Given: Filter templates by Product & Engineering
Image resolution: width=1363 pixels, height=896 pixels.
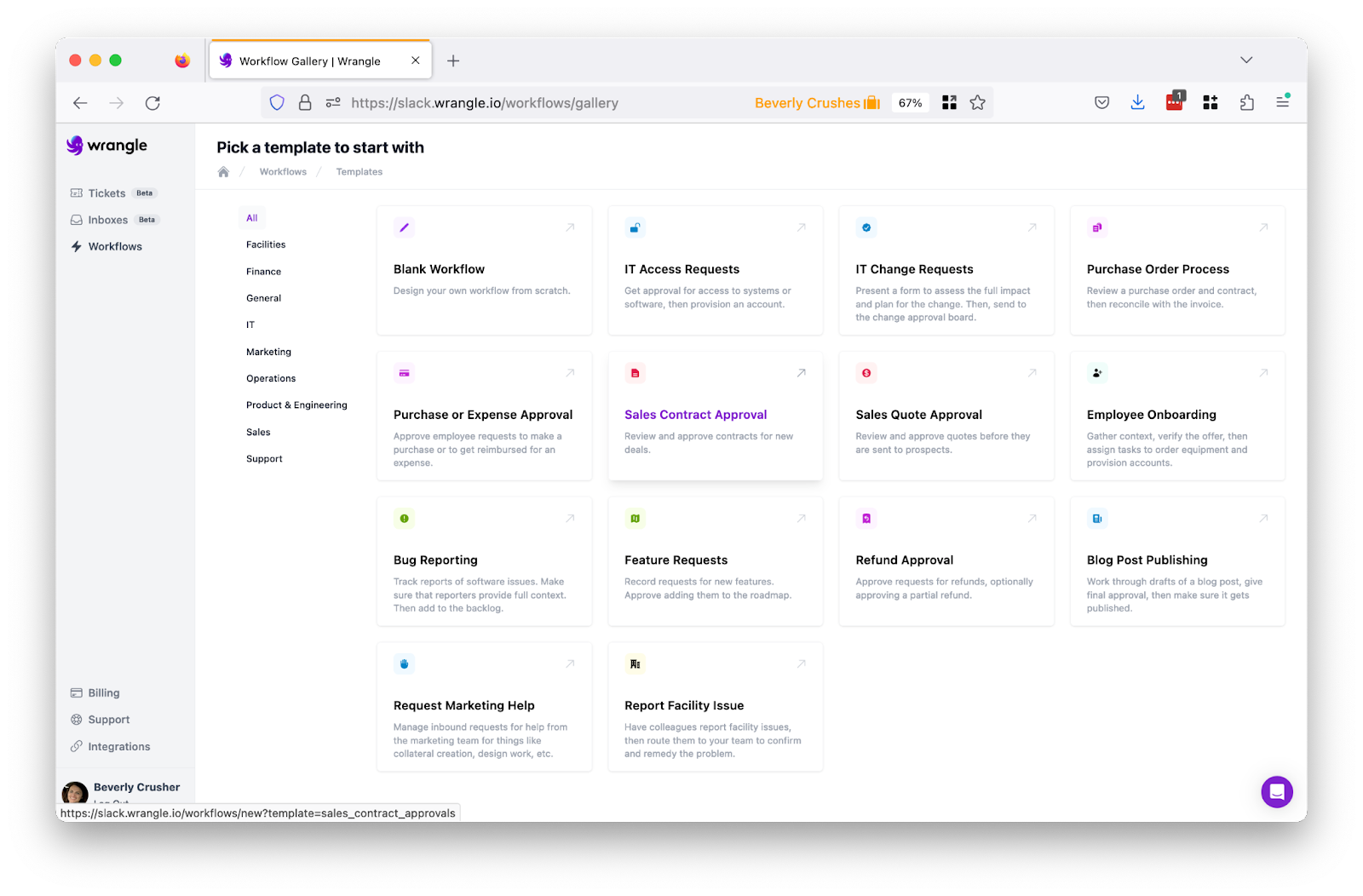Looking at the screenshot, I should point(296,405).
